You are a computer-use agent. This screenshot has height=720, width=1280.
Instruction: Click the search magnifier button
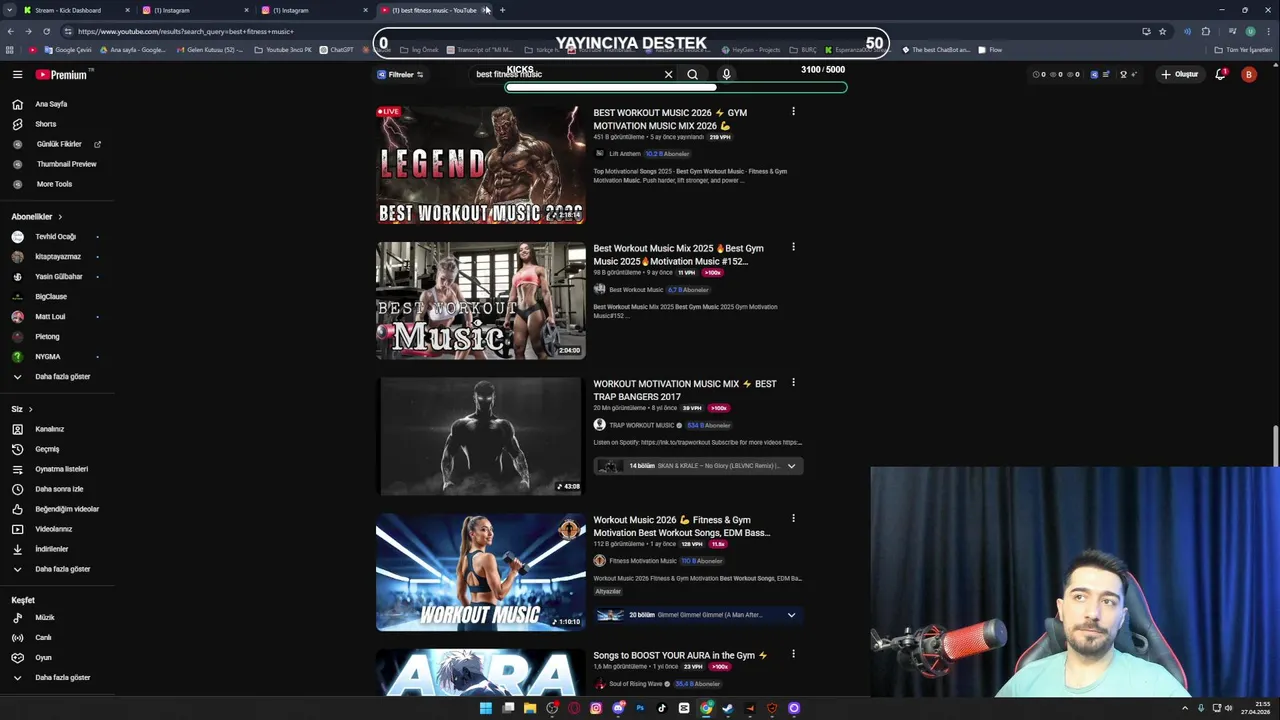692,74
